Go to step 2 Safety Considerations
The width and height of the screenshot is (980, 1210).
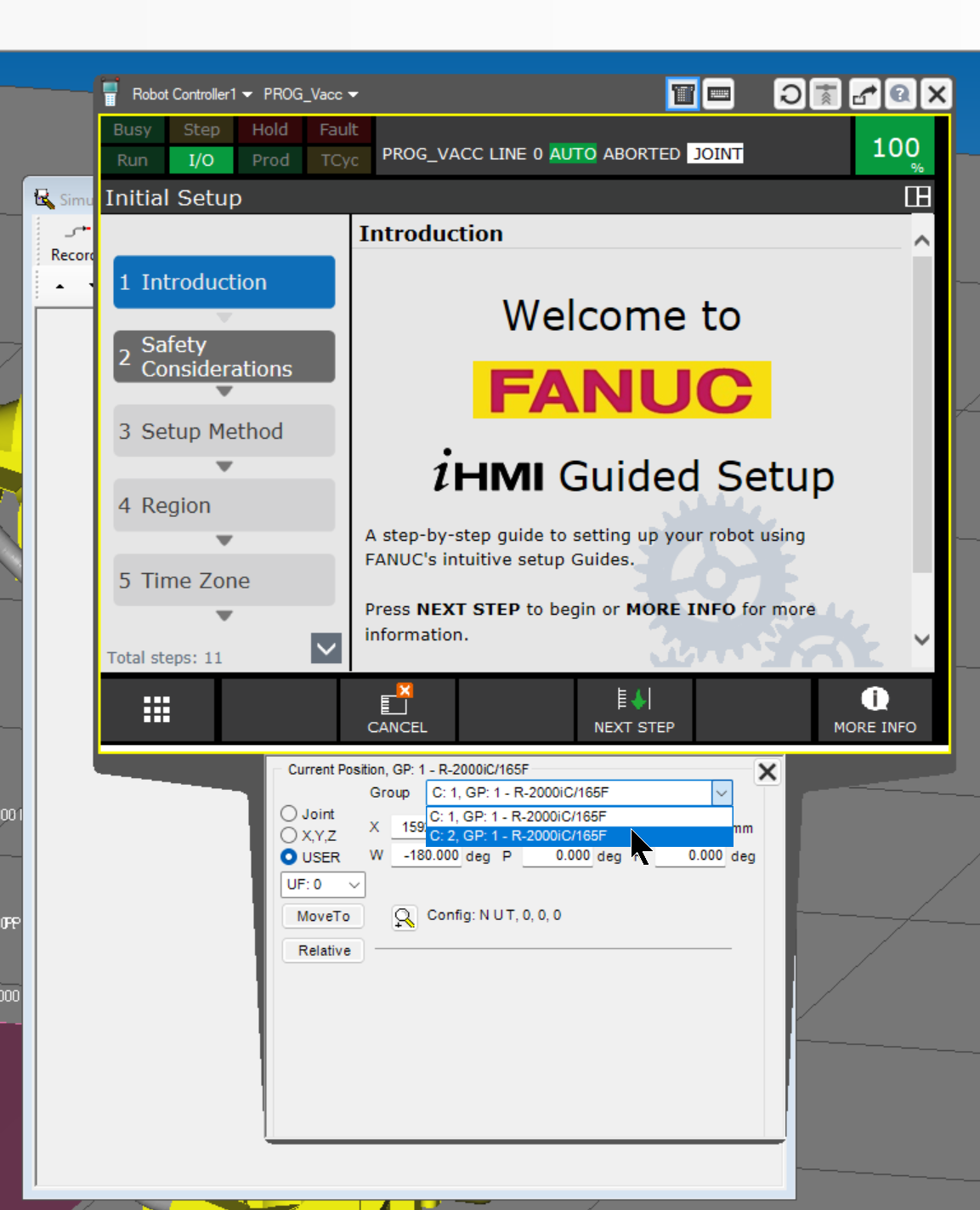[224, 357]
